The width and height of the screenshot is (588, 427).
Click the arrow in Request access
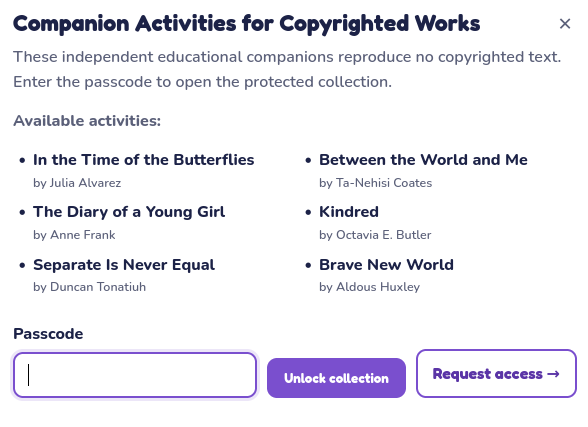click(554, 374)
